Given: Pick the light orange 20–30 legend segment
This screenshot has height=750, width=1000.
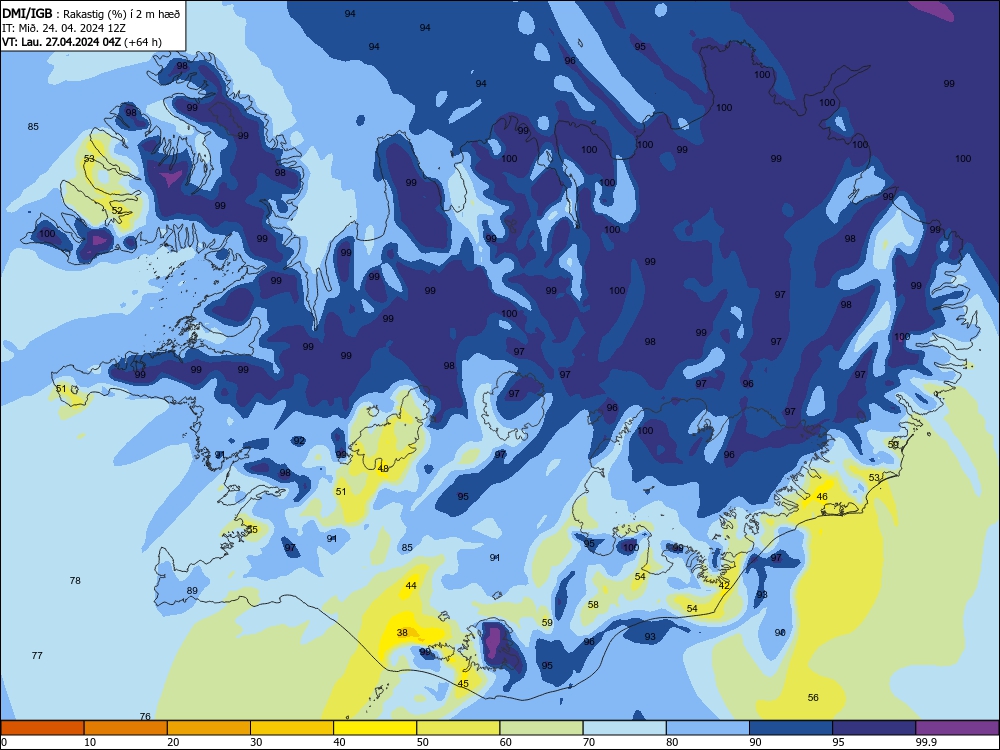Looking at the screenshot, I should tap(209, 728).
